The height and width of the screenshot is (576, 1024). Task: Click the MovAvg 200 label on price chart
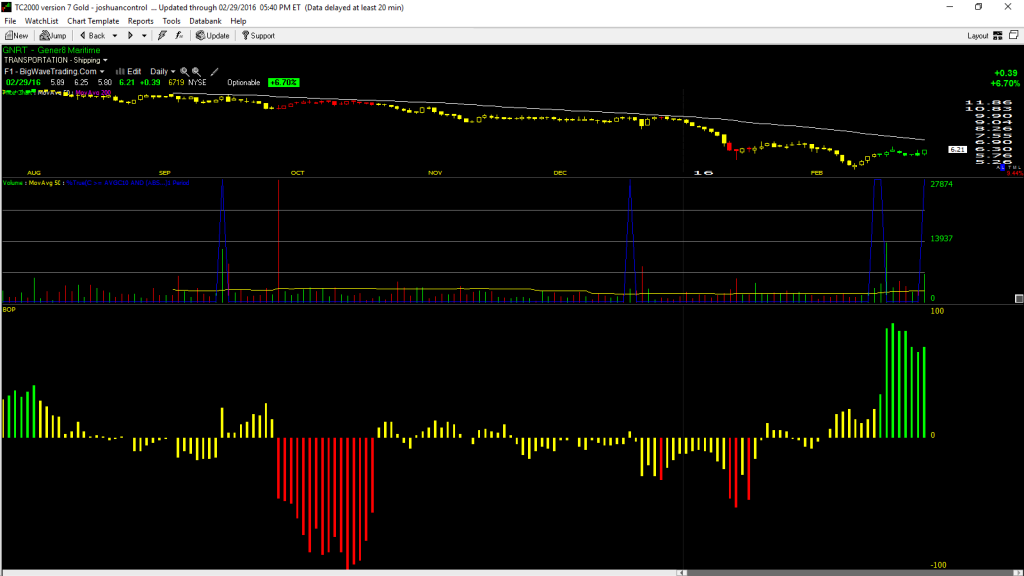coord(93,93)
